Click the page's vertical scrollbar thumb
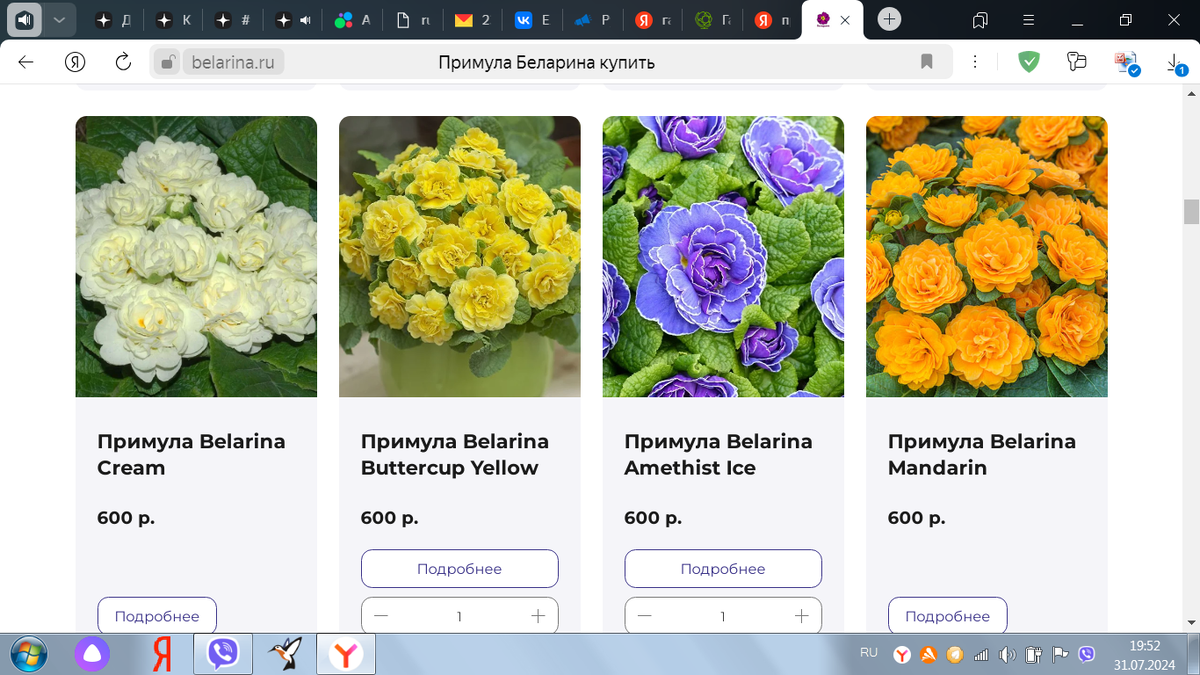1200x675 pixels. [1191, 212]
